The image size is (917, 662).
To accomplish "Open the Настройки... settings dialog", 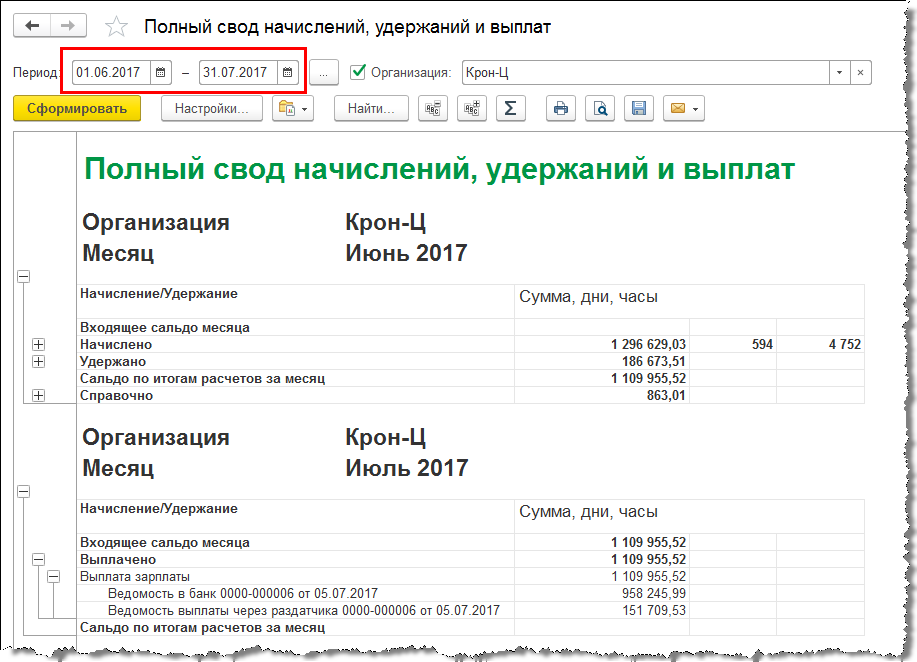I will point(212,109).
